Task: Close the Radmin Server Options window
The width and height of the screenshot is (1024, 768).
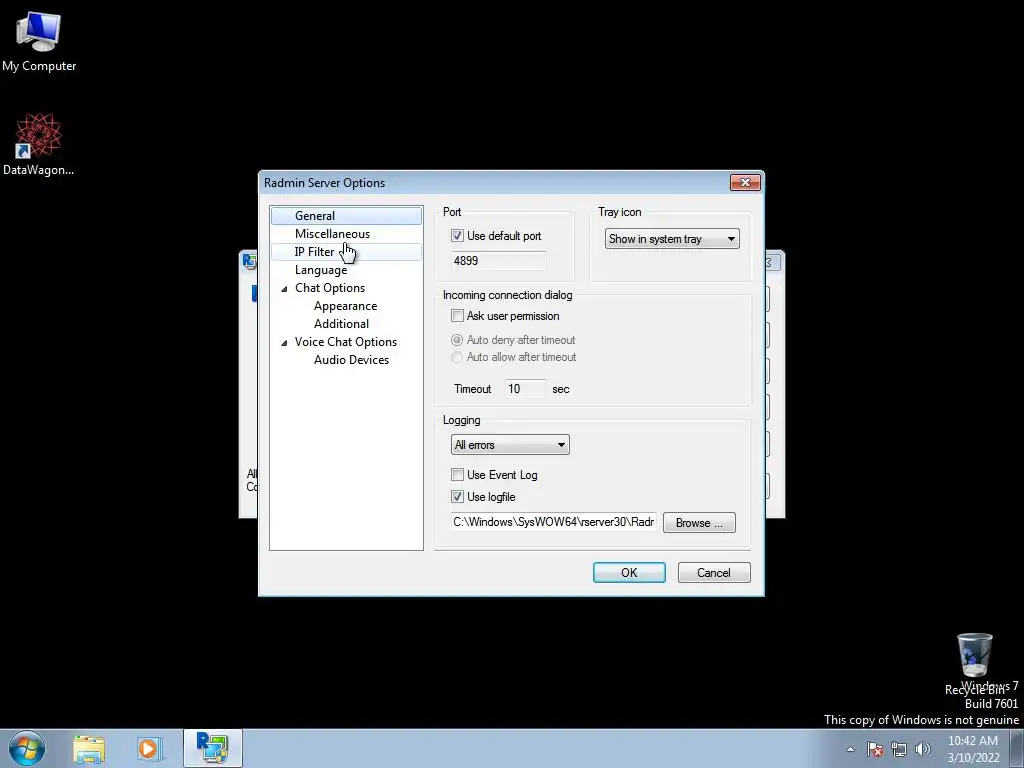Action: click(x=745, y=182)
